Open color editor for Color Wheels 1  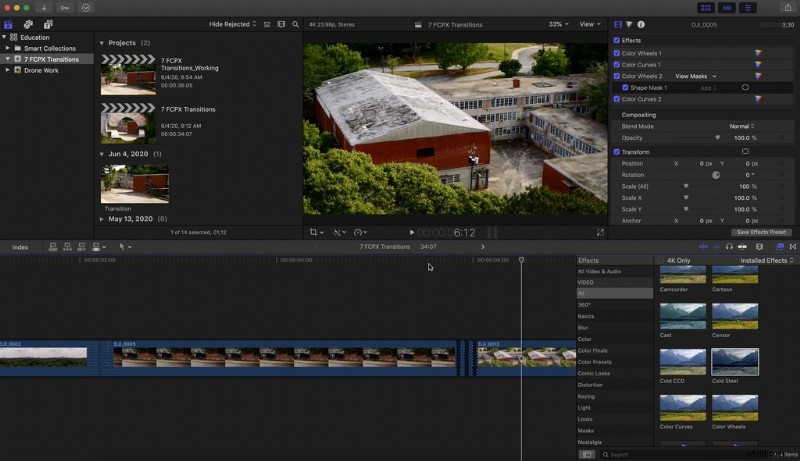[758, 53]
